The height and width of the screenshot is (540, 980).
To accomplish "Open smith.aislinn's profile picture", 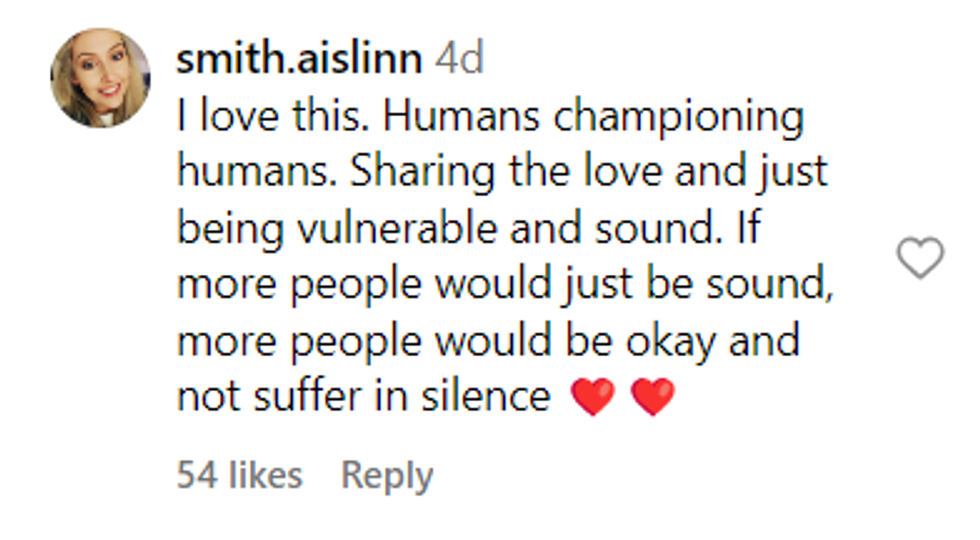I will (x=100, y=78).
